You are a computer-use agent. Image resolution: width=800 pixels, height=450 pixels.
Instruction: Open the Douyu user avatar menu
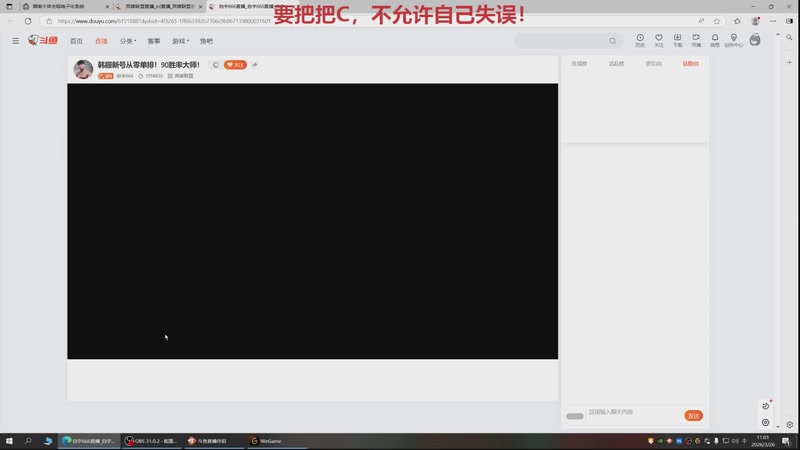tap(755, 40)
